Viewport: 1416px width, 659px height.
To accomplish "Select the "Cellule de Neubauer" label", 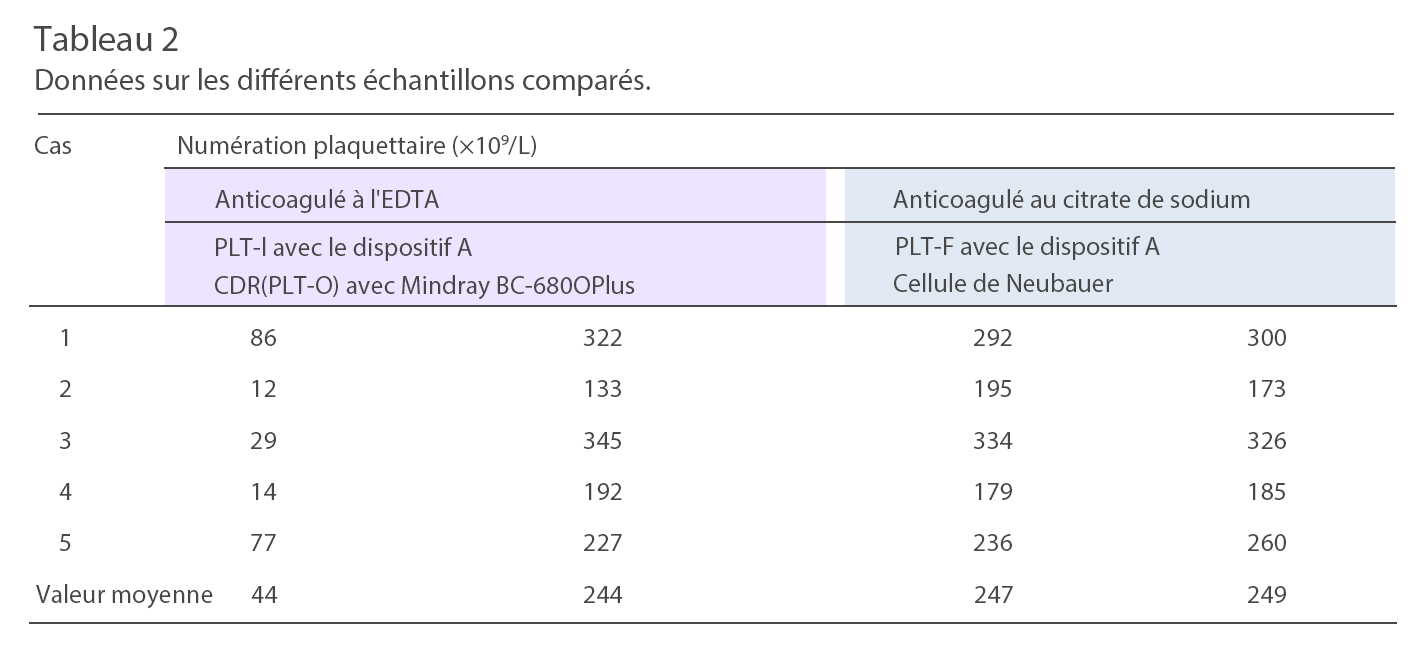I will 1002,284.
